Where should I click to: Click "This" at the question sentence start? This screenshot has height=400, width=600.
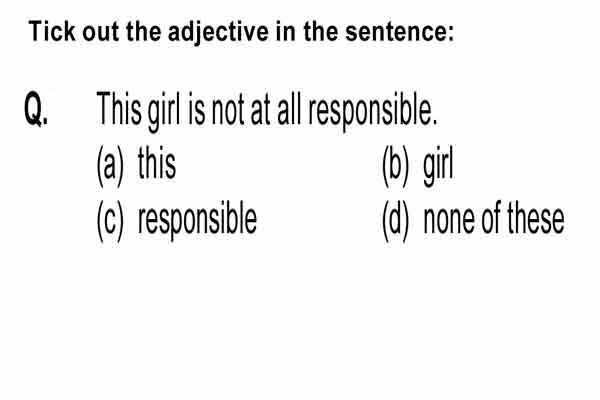coord(119,109)
